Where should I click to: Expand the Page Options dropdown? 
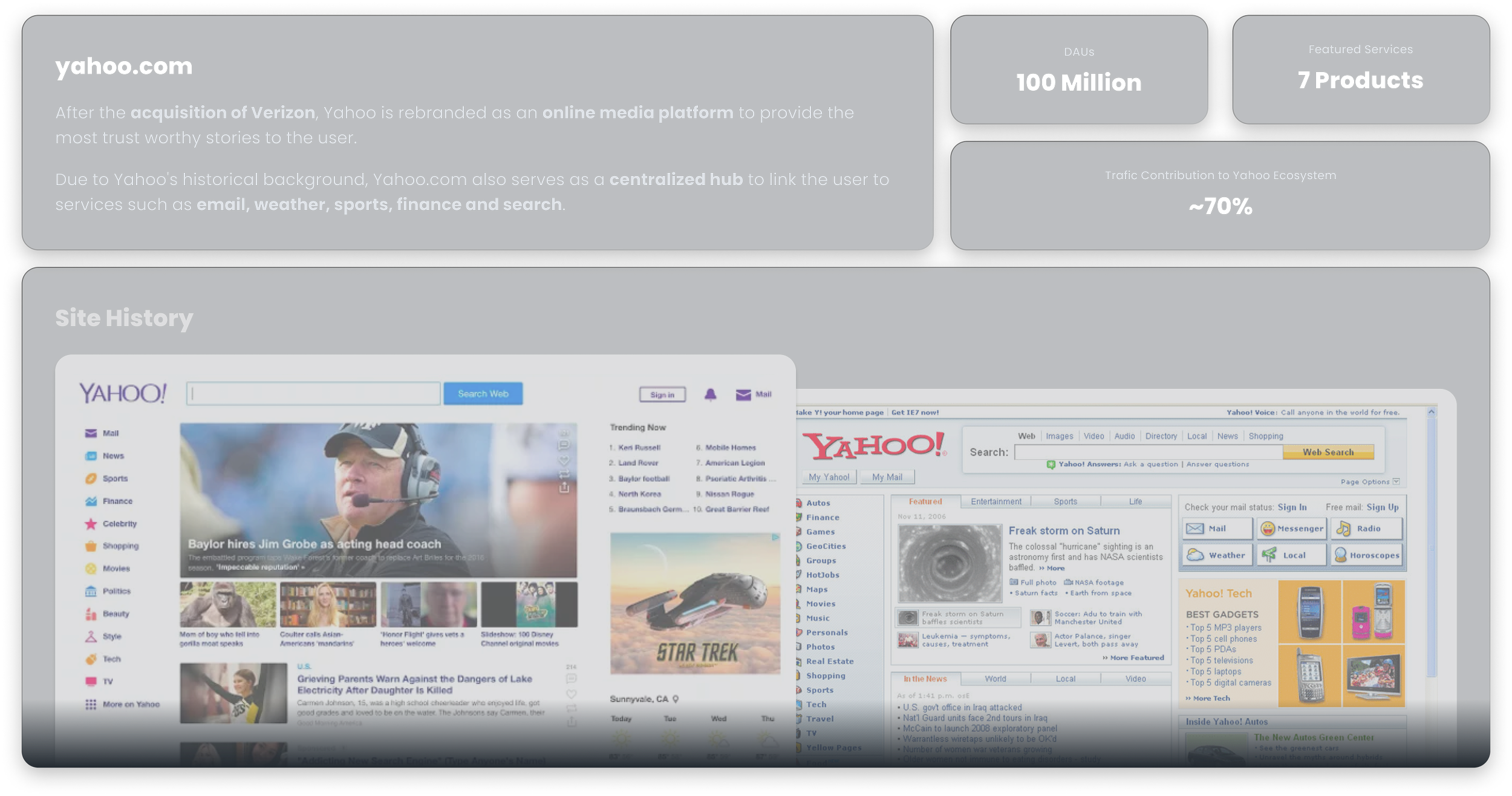[x=1396, y=481]
